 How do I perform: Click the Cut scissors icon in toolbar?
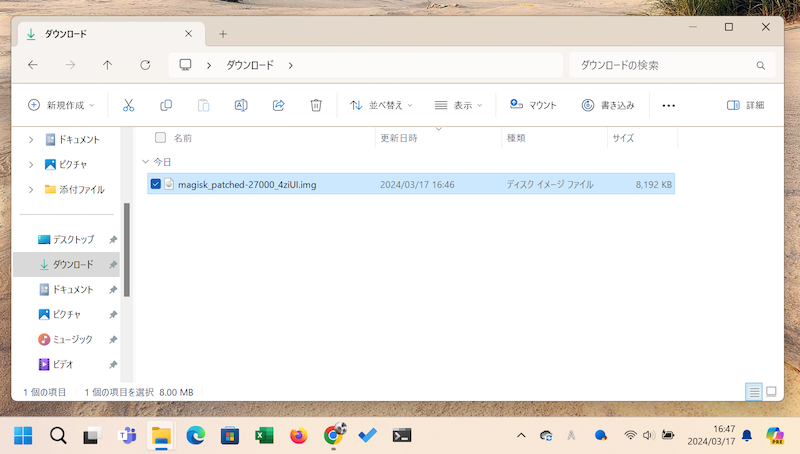pos(128,105)
